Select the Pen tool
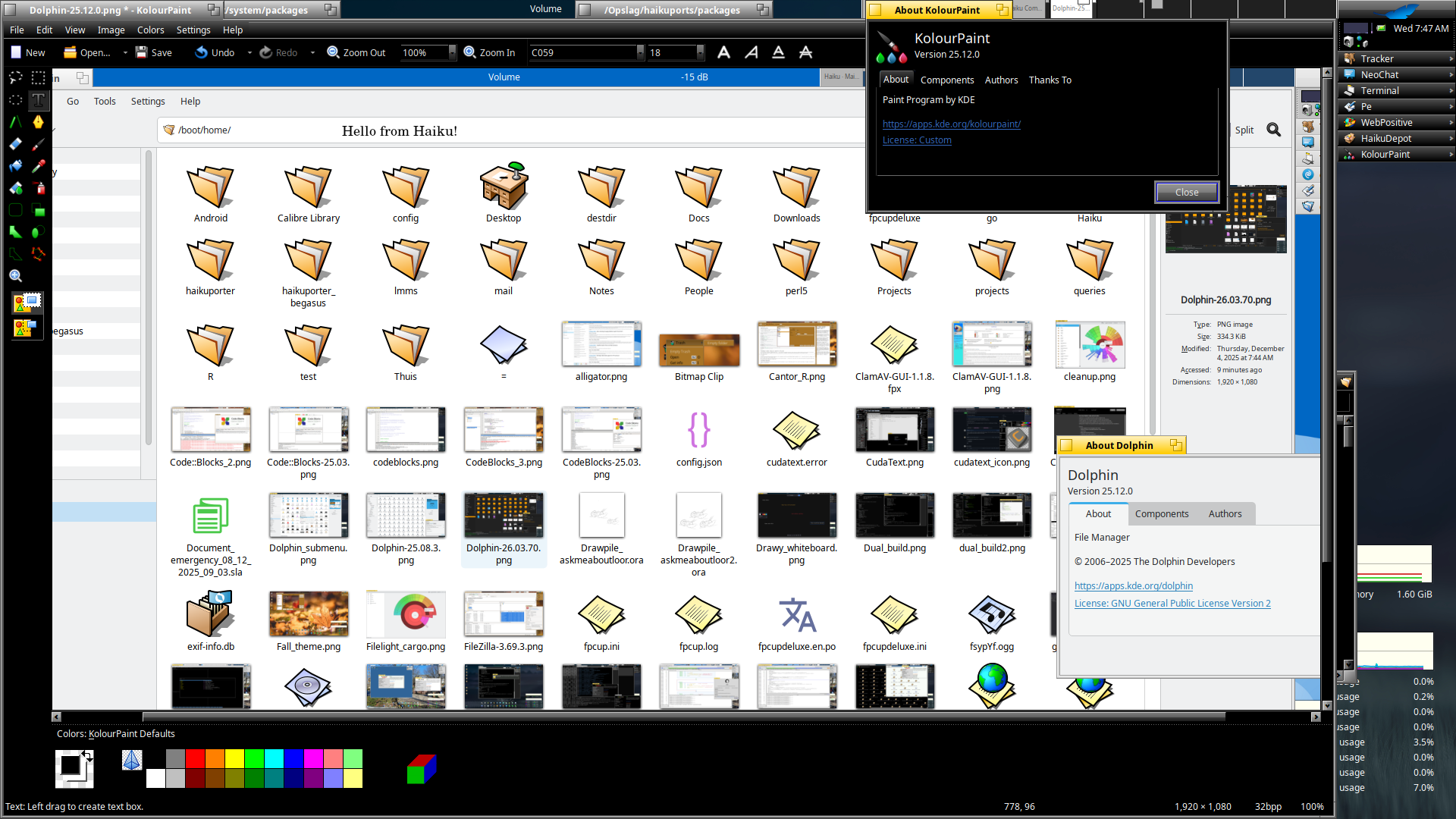 pos(38,121)
